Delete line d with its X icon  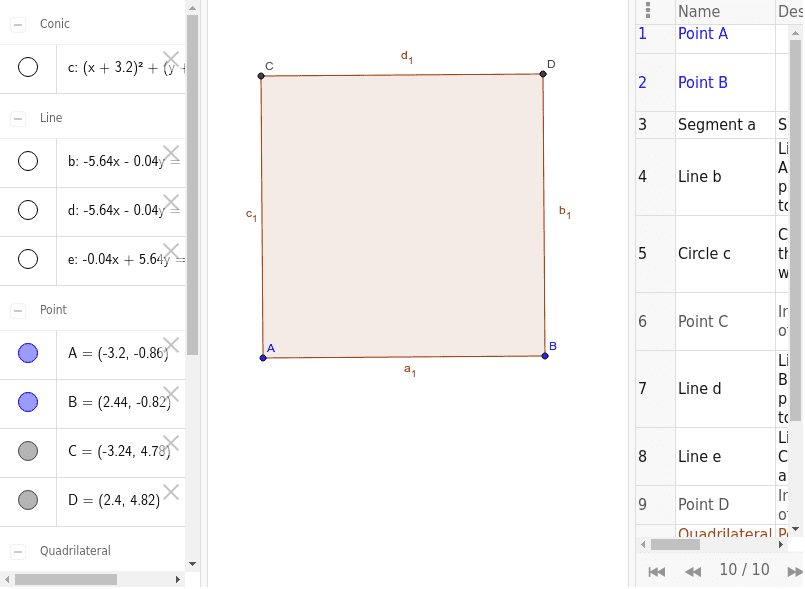point(171,202)
